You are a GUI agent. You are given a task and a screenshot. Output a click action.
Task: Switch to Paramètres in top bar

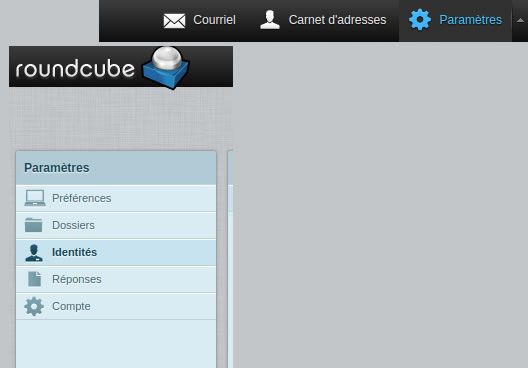(x=455, y=20)
